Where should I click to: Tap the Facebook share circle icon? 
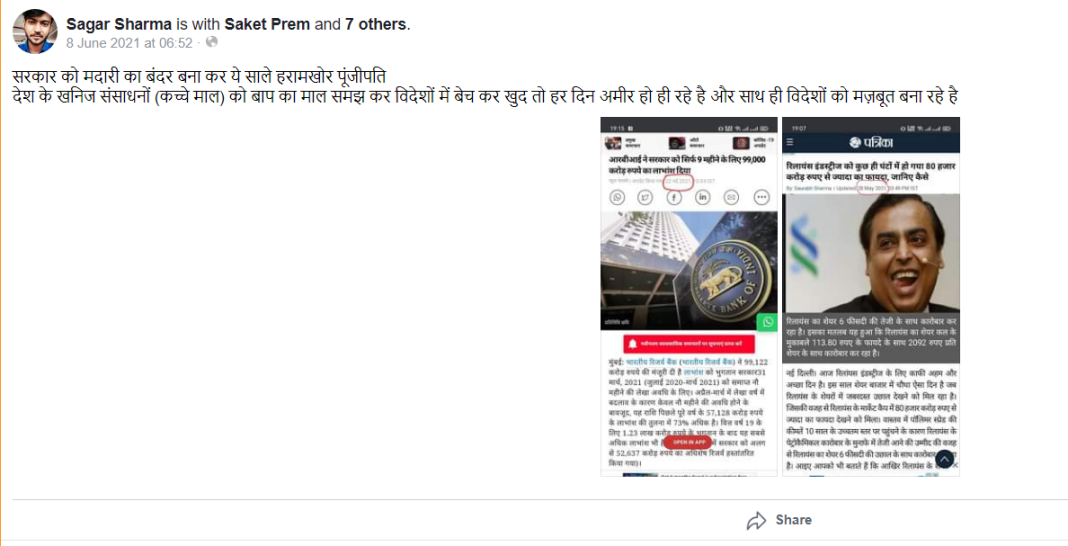674,197
